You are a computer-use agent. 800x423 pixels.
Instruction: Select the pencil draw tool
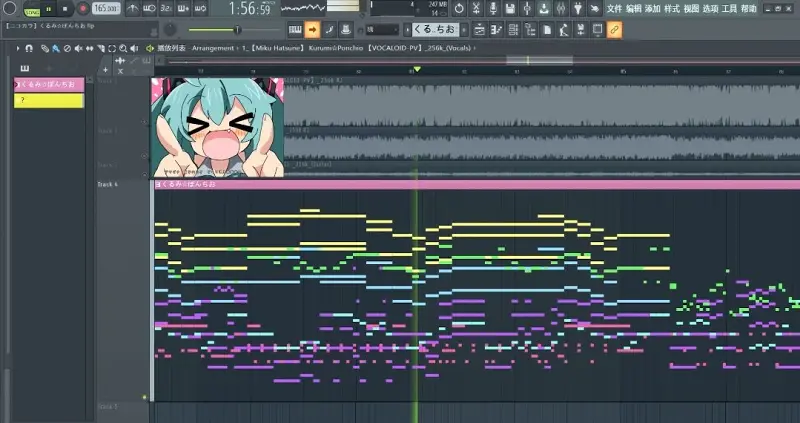(x=45, y=48)
